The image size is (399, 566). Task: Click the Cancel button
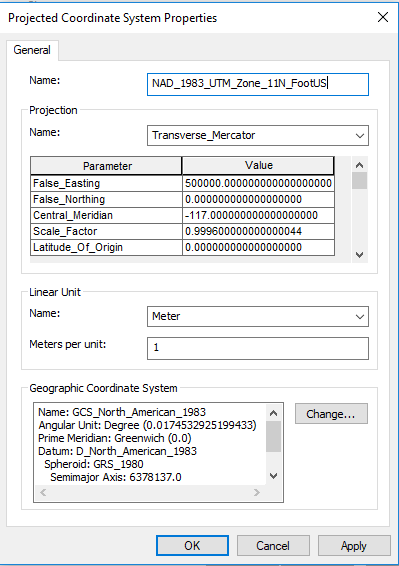click(x=273, y=545)
